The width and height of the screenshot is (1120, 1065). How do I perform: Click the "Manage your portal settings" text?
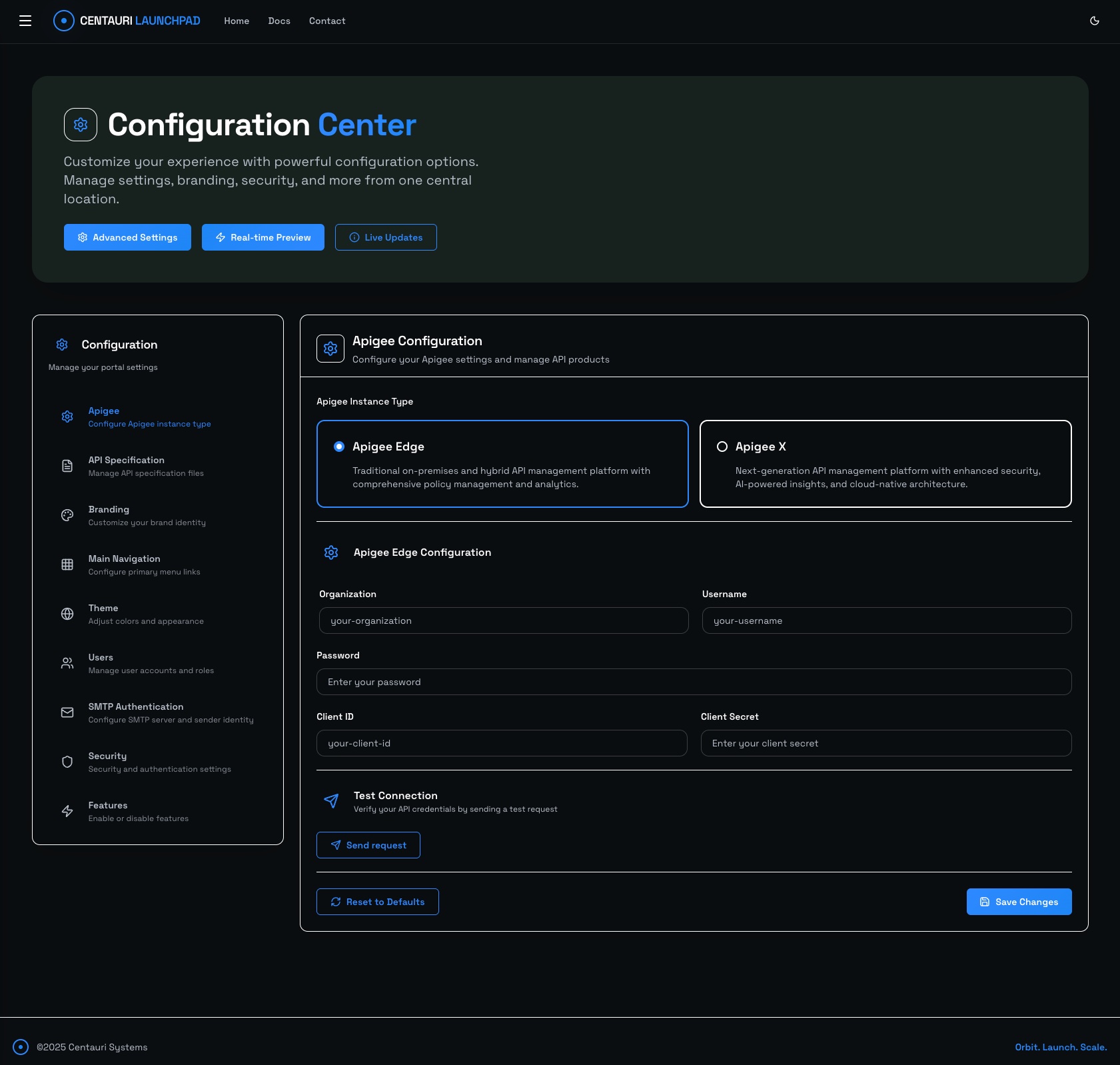coord(103,367)
